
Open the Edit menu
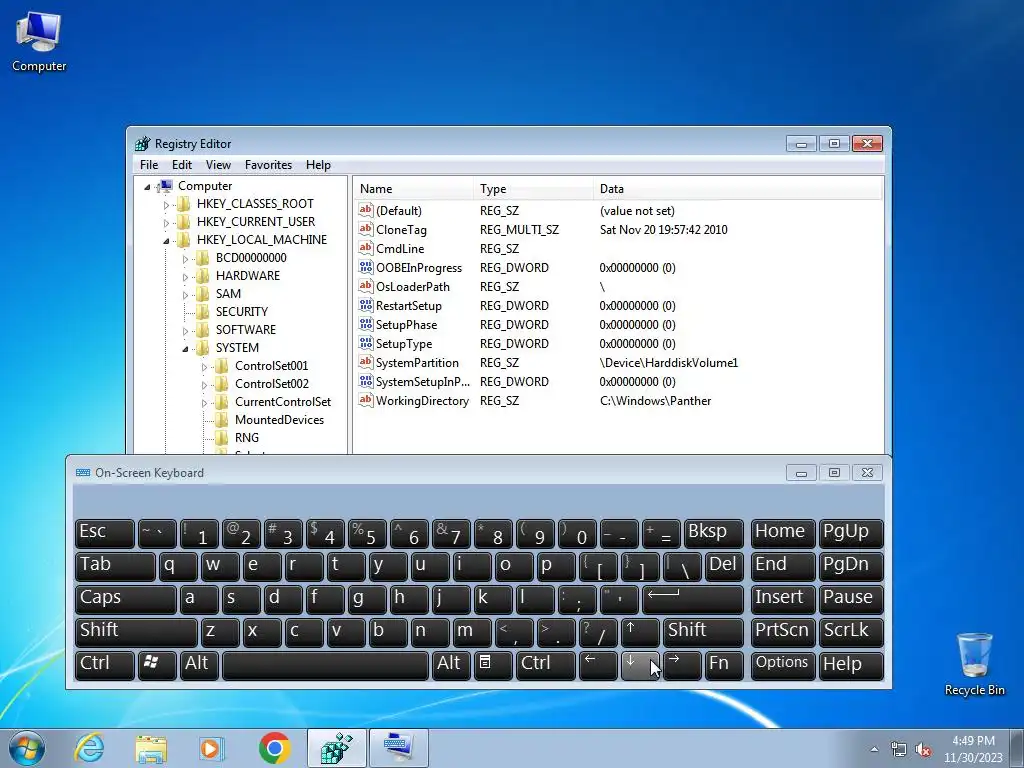tap(182, 165)
